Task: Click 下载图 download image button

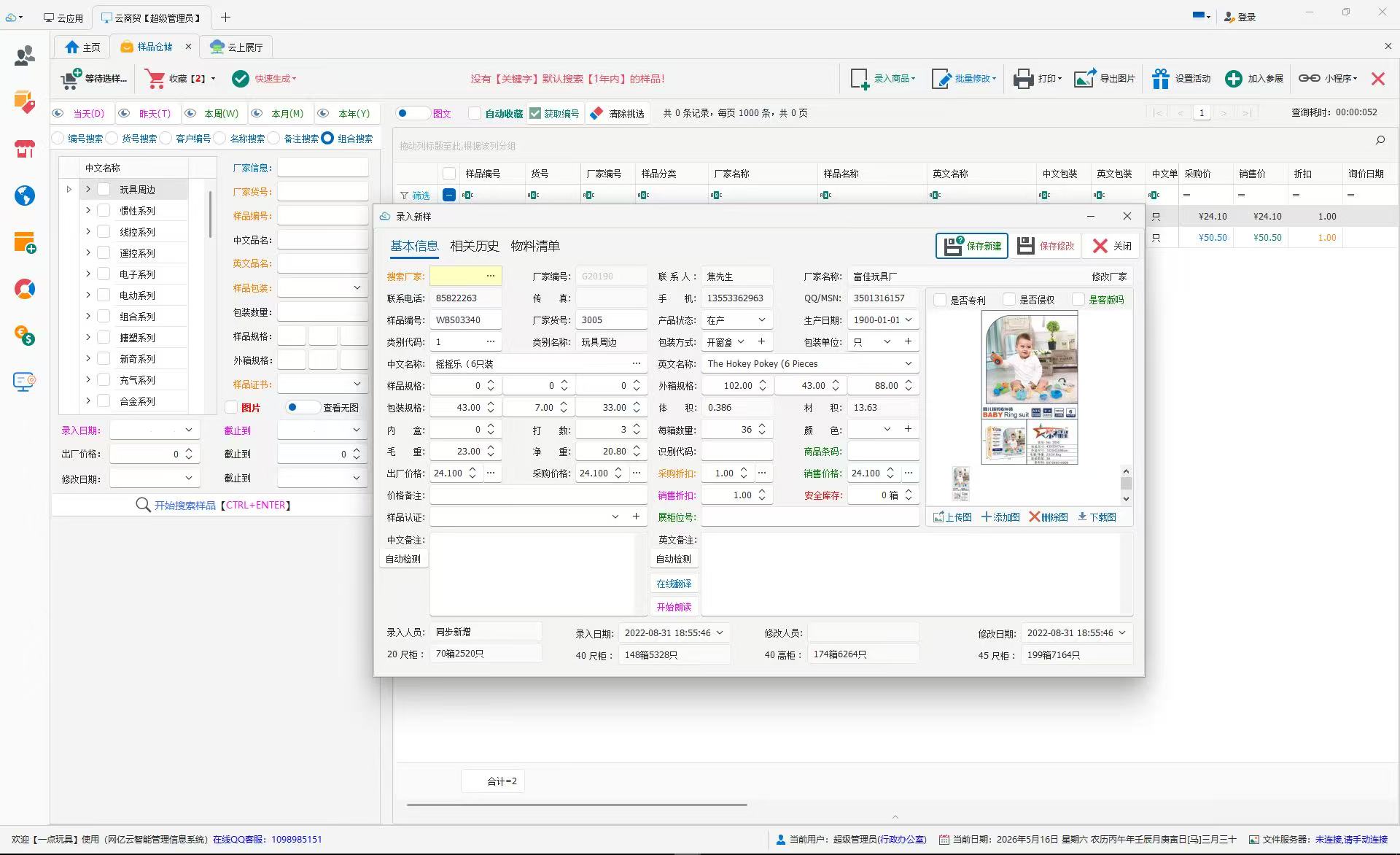Action: tap(1097, 517)
